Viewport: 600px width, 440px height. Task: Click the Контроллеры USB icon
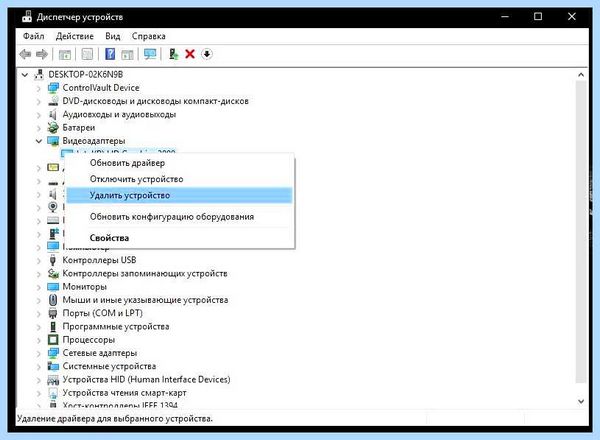click(x=53, y=260)
